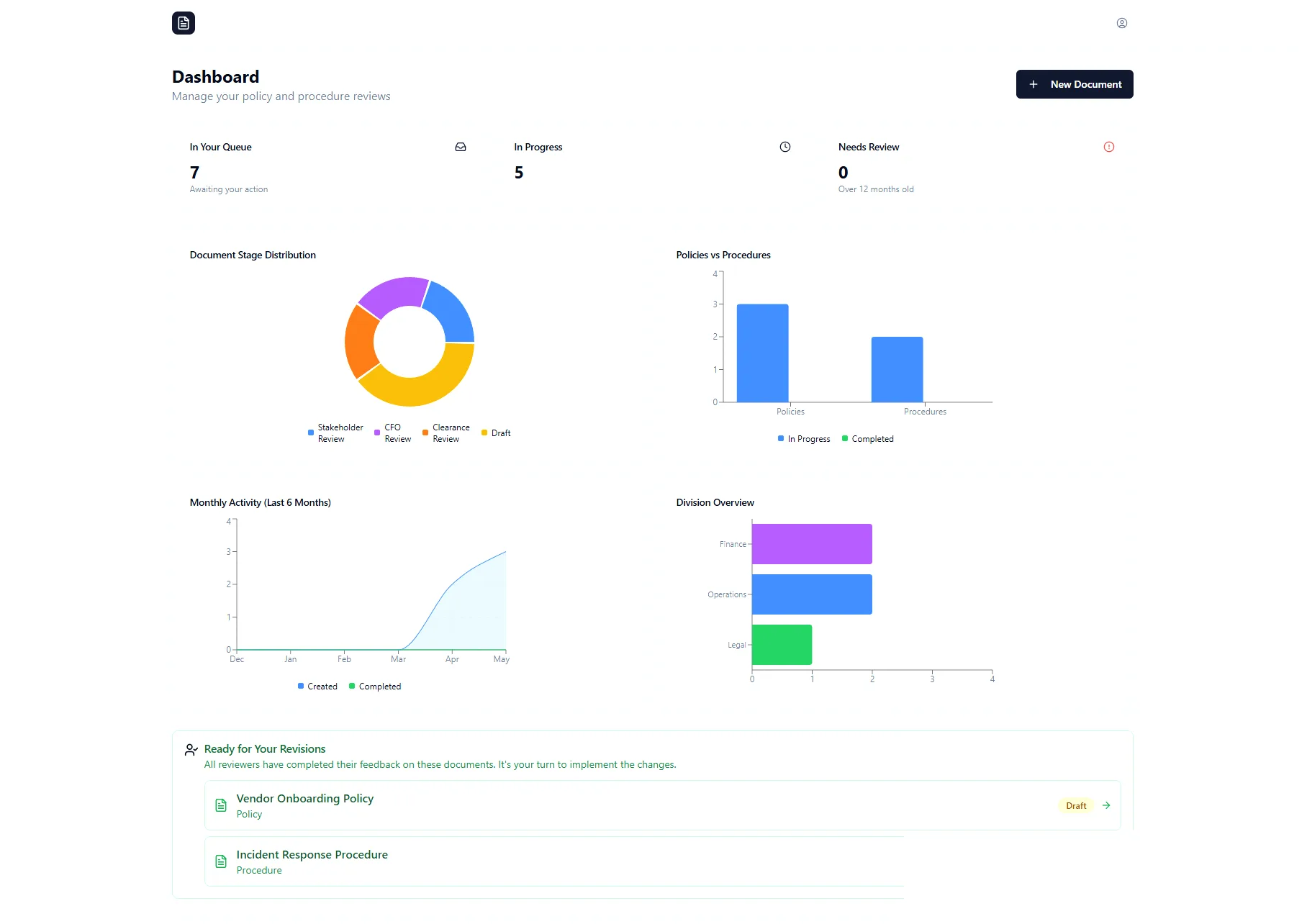Open the user profile icon
Screen dimensions: 1307x924
point(1121,23)
